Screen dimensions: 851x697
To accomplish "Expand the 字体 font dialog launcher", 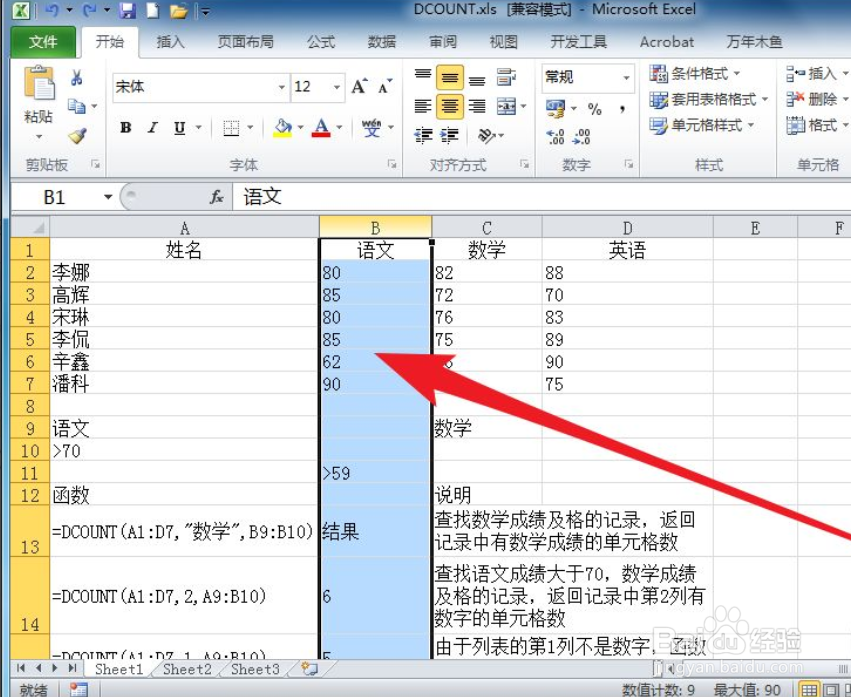I will coord(391,164).
